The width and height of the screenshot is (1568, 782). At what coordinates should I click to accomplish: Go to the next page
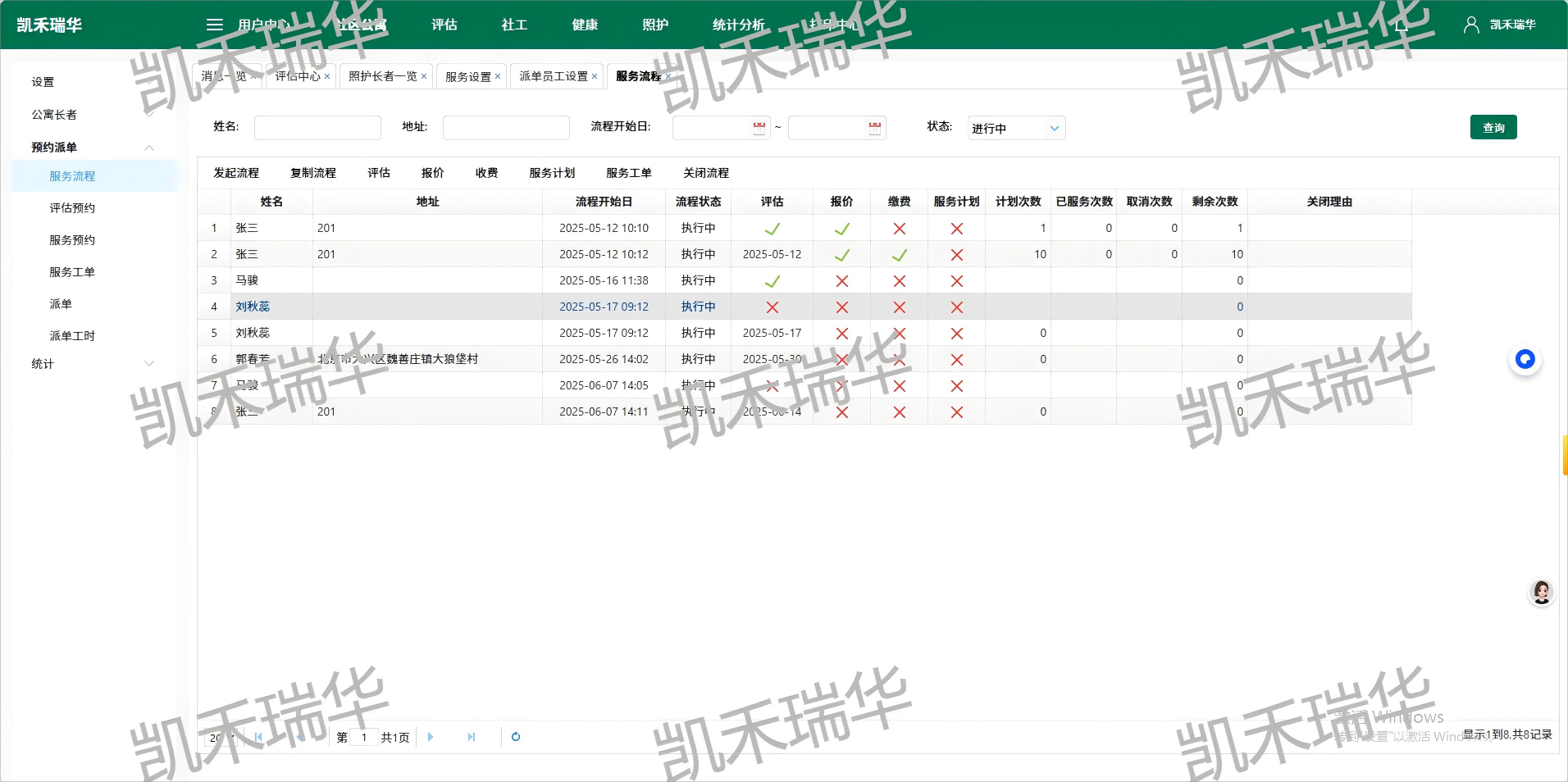[431, 737]
